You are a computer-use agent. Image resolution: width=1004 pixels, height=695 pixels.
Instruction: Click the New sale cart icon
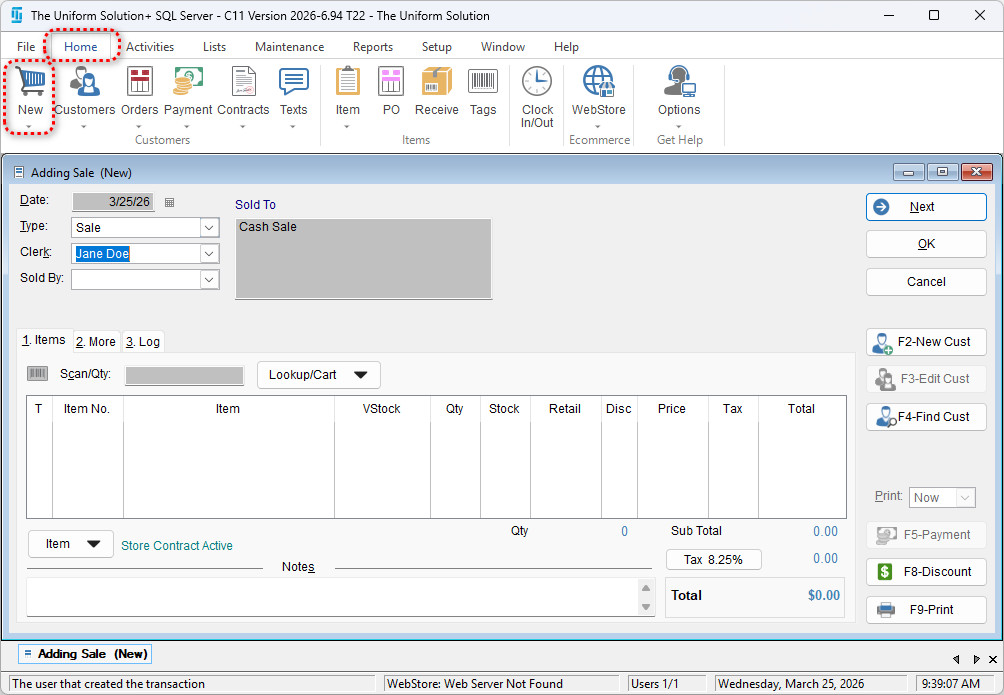coord(30,83)
